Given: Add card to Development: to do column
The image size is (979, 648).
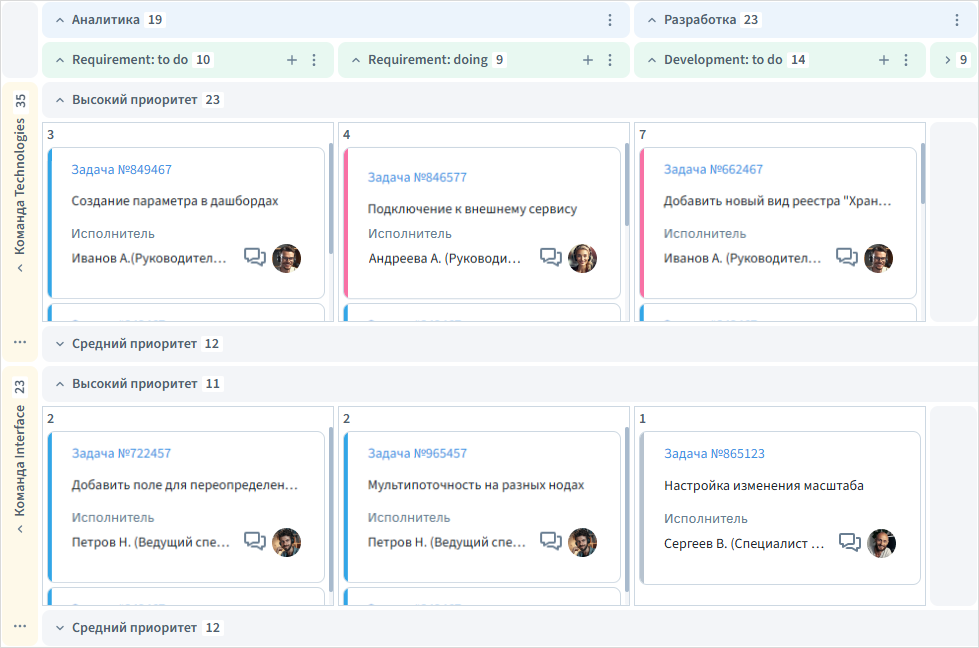Looking at the screenshot, I should coord(884,60).
